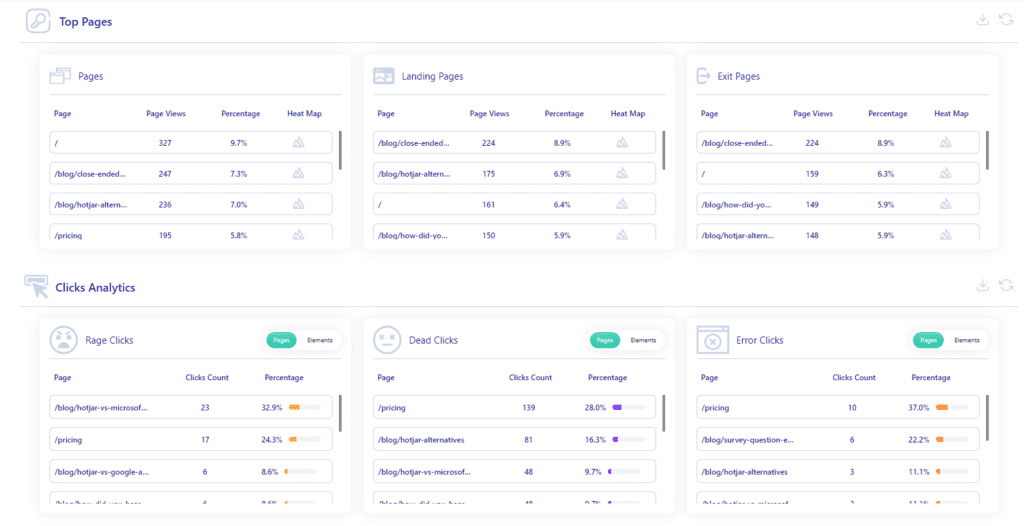Image resolution: width=1024 pixels, height=526 pixels.
Task: Open heat map for /blog/hotjar-altern... in Landing Pages
Action: tap(622, 173)
